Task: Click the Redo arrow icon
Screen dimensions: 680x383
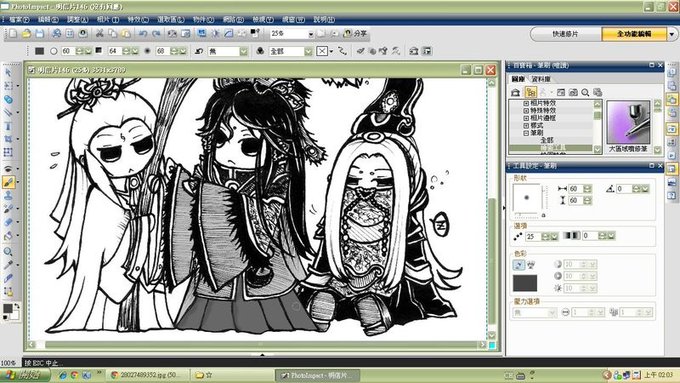Action: [x=156, y=33]
